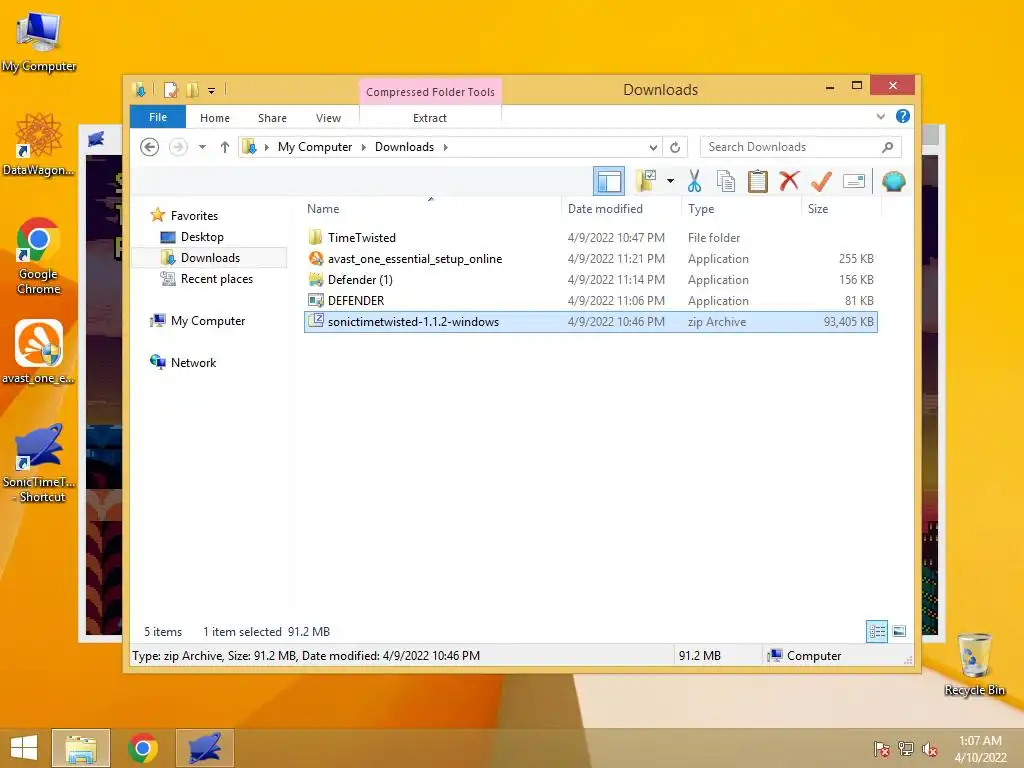The width and height of the screenshot is (1024, 768).
Task: Click the Copy toolbar icon
Action: [x=726, y=181]
